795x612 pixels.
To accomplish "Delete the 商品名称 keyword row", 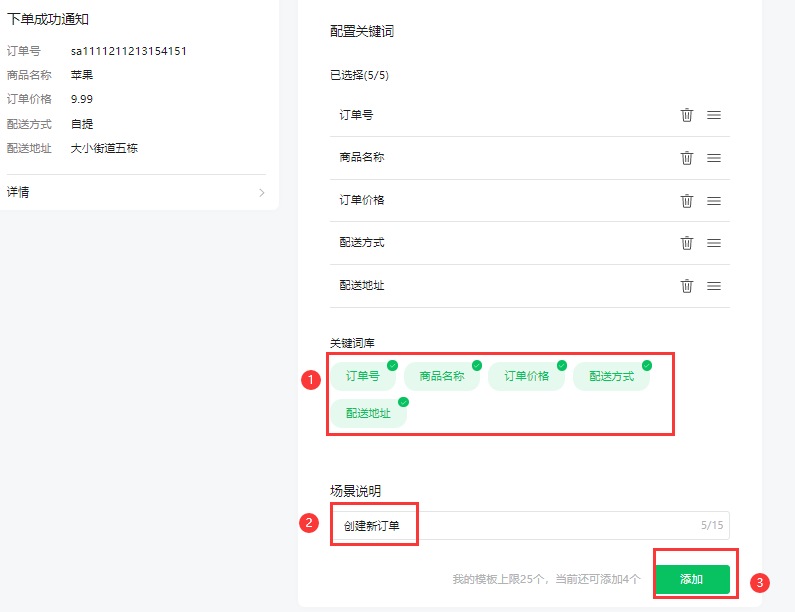I will [x=687, y=158].
